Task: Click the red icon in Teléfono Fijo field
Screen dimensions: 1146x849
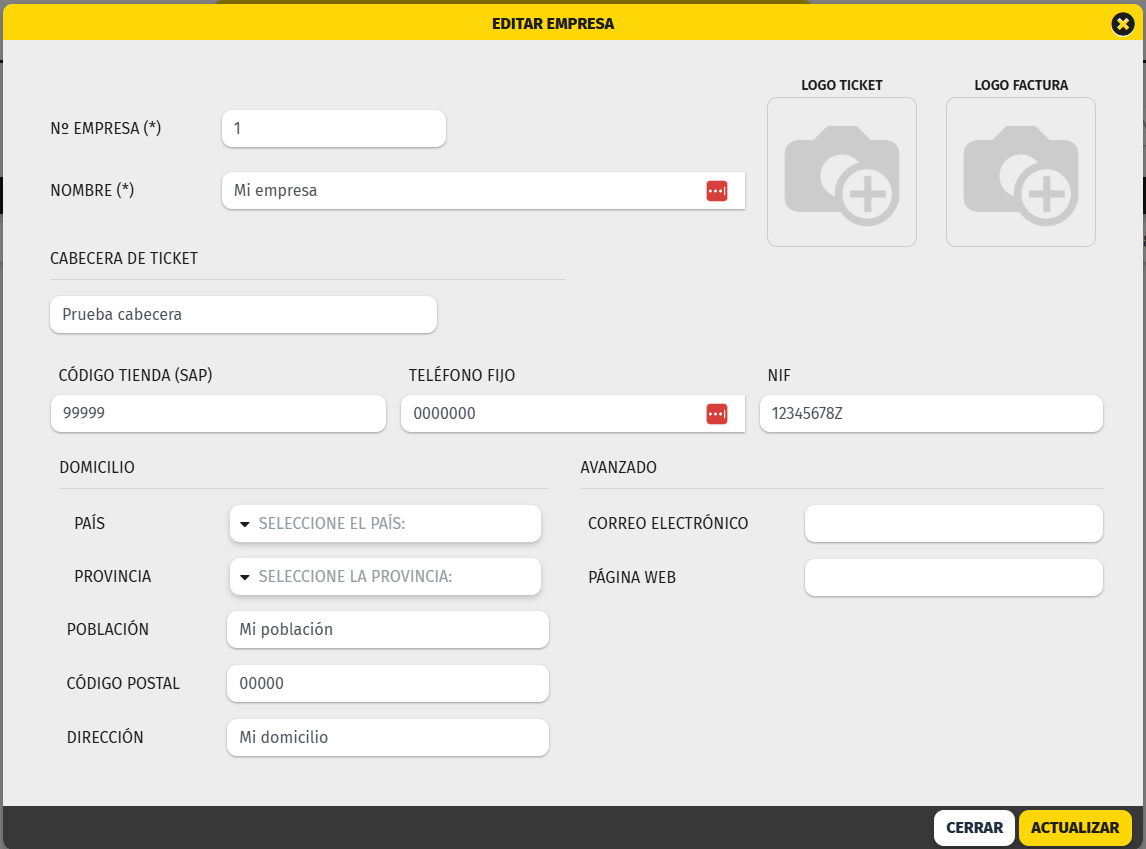Action: 716,414
